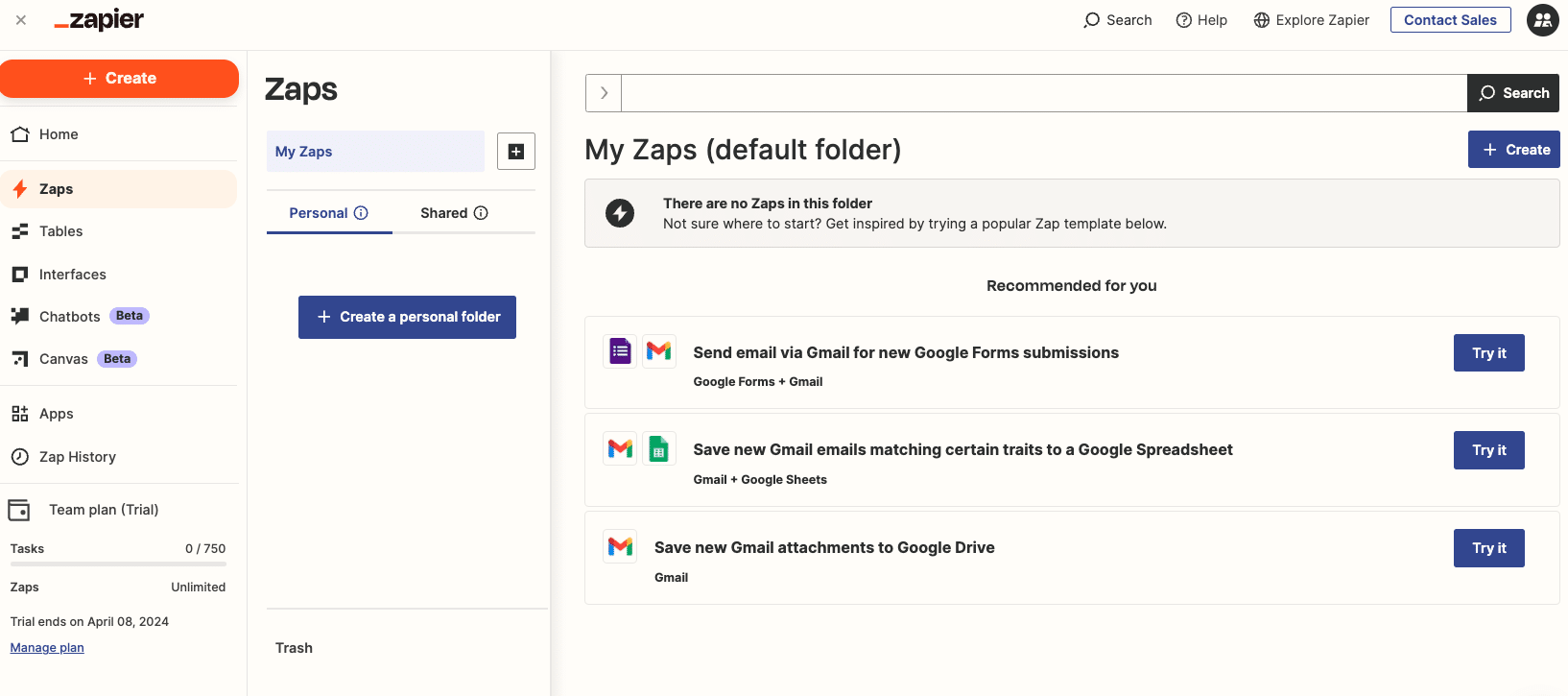The height and width of the screenshot is (696, 1568).
Task: Expand the search filter chevron
Action: tap(604, 93)
